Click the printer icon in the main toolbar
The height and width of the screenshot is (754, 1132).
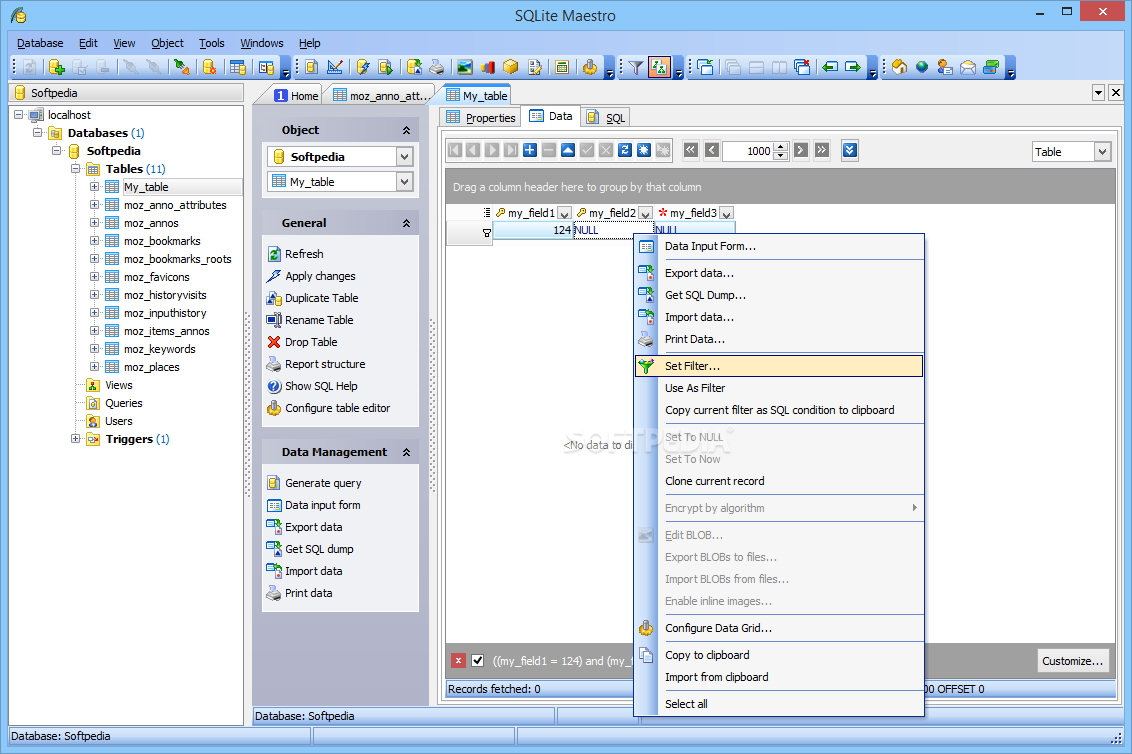coord(437,67)
